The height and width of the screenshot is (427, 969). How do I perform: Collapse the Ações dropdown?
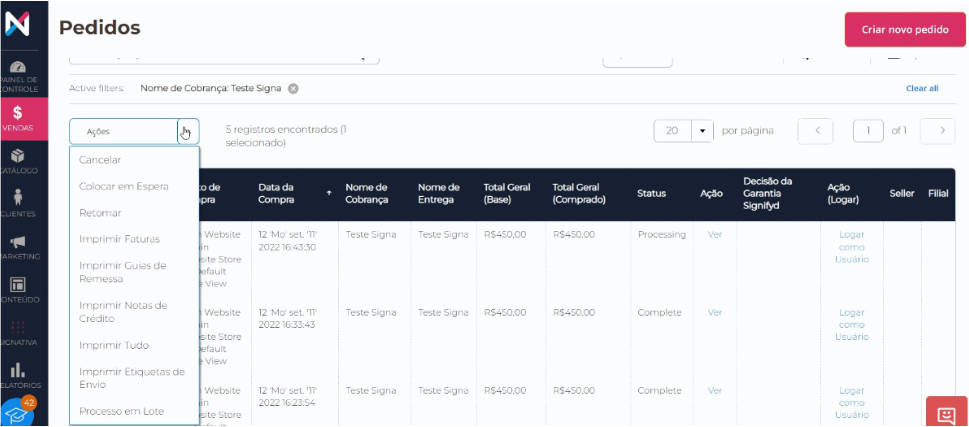click(187, 131)
